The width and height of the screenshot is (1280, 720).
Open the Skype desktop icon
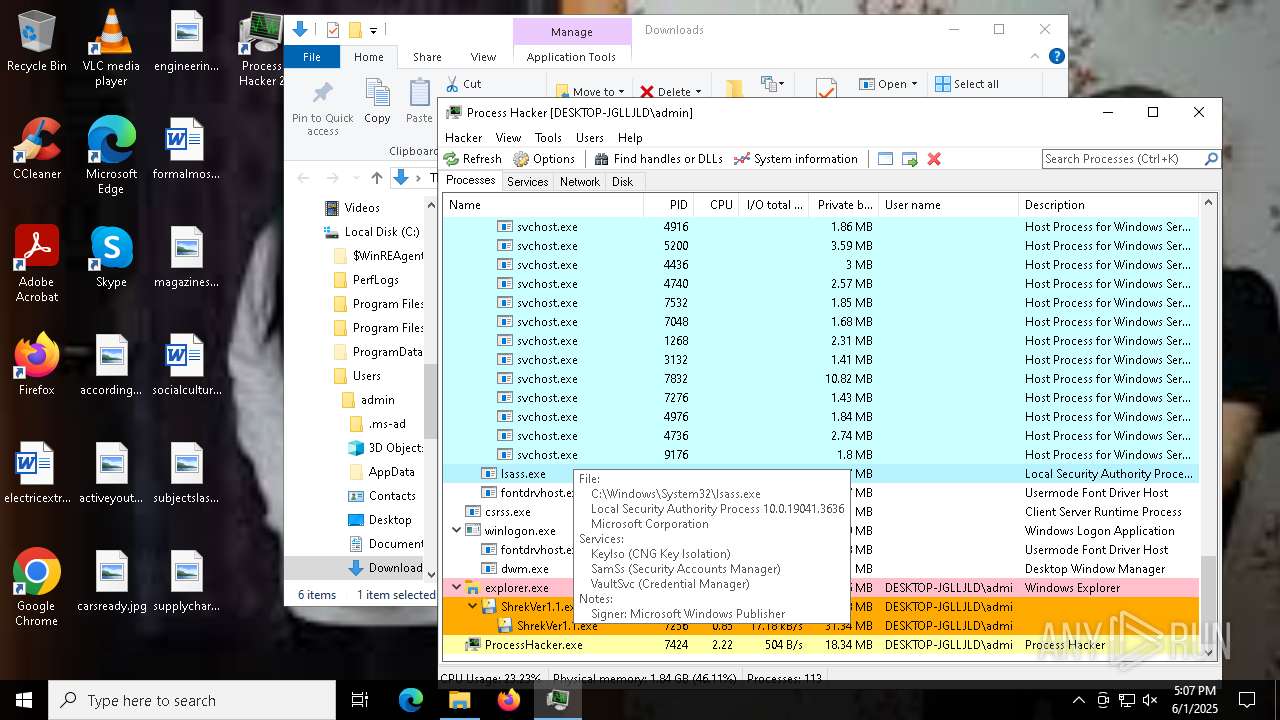click(x=111, y=256)
